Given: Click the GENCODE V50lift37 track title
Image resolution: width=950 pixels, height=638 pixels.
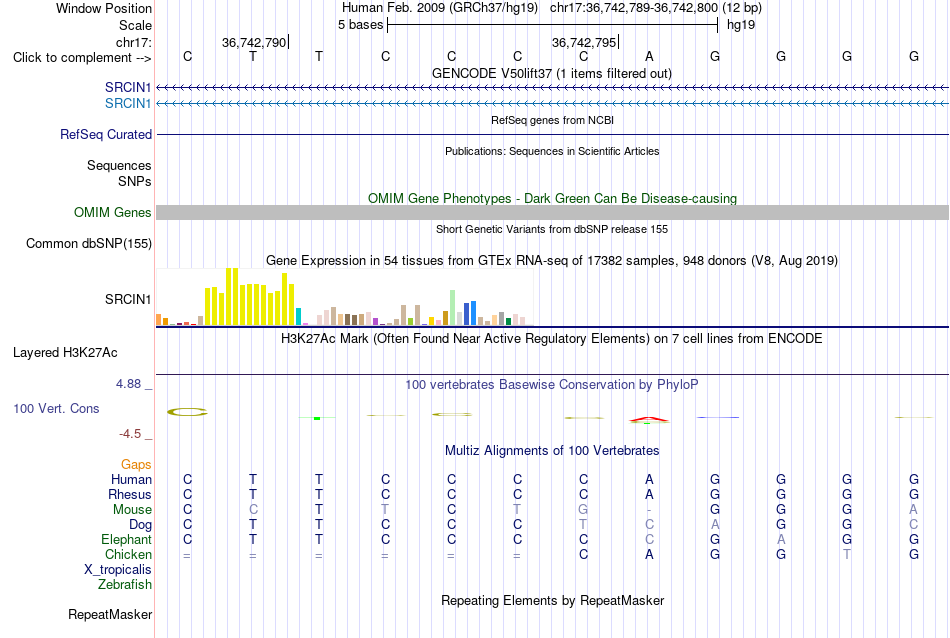Looking at the screenshot, I should [x=552, y=73].
